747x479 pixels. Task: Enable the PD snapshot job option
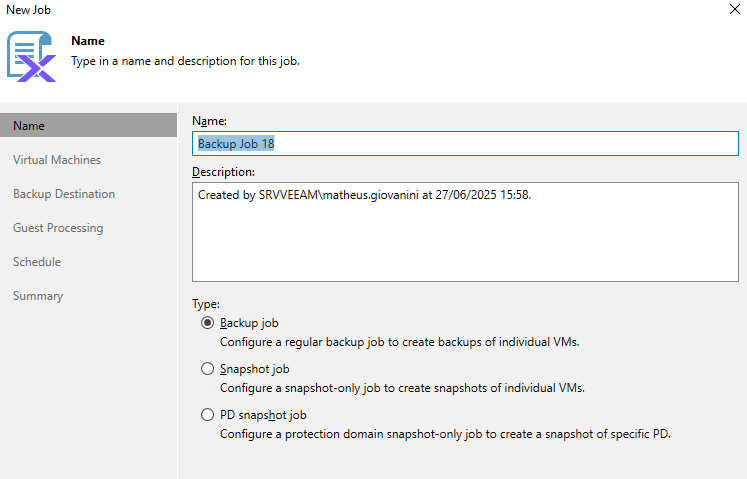[x=207, y=415]
